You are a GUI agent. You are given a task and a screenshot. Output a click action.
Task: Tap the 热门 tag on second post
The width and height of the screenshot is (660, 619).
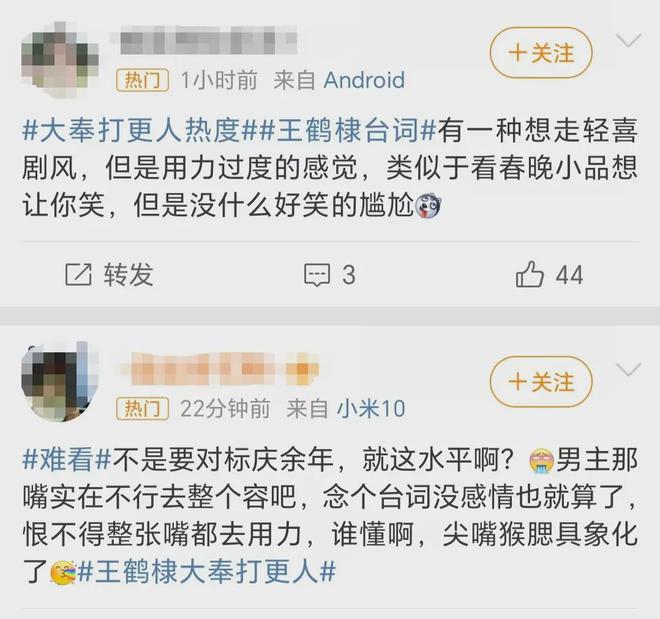(143, 409)
